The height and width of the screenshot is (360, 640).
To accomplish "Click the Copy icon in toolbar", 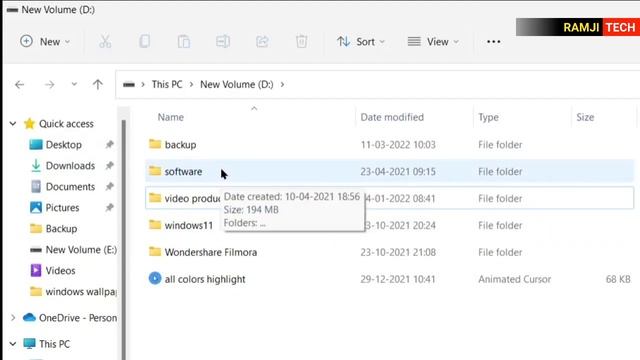I will (144, 42).
